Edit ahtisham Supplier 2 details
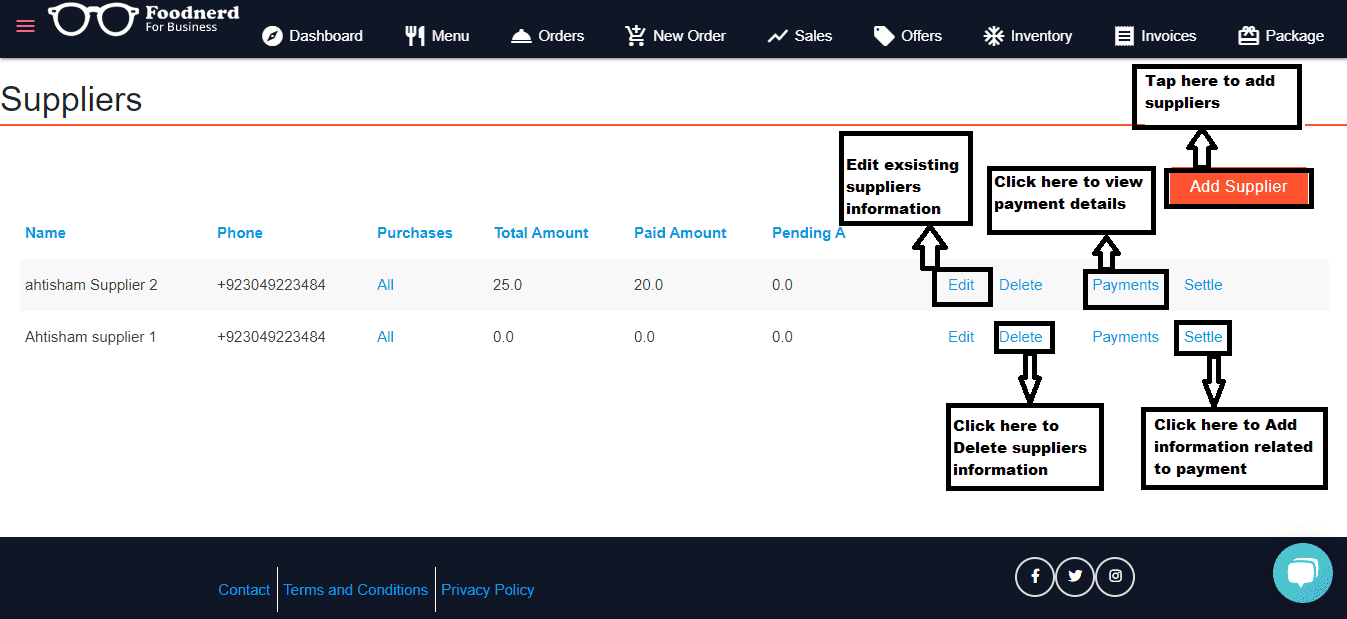The image size is (1347, 619). coord(961,285)
